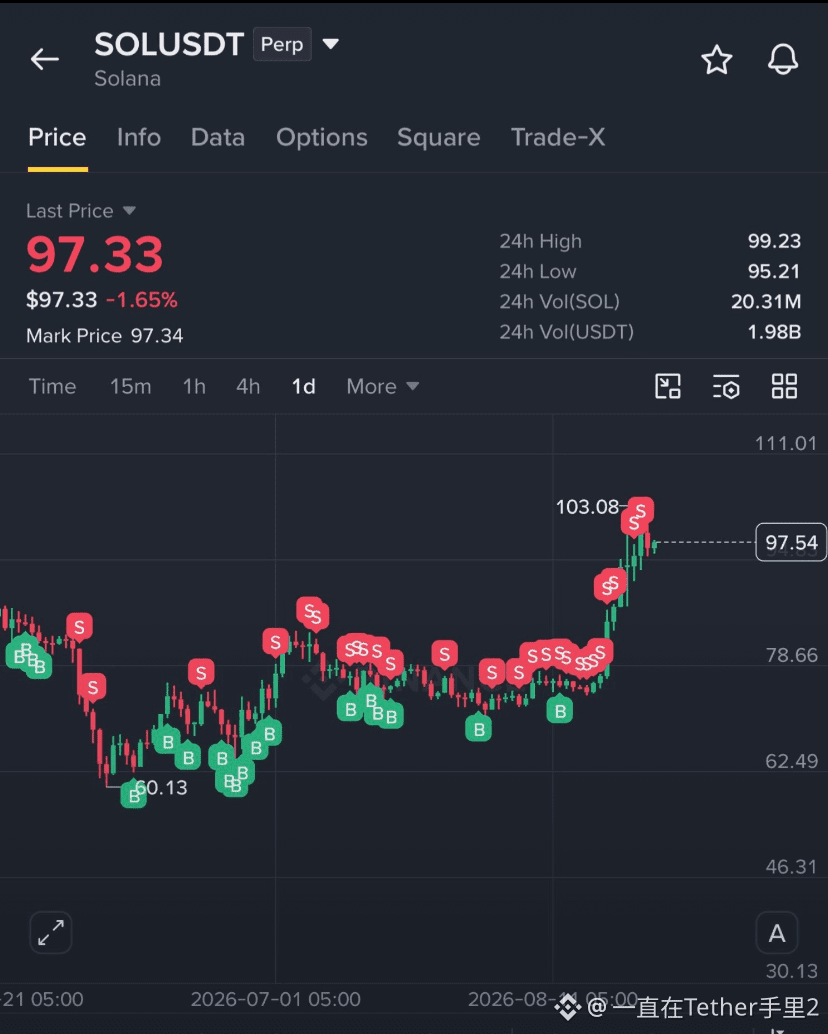Open the Square tab
Image resolution: width=828 pixels, height=1034 pixels.
click(x=438, y=137)
